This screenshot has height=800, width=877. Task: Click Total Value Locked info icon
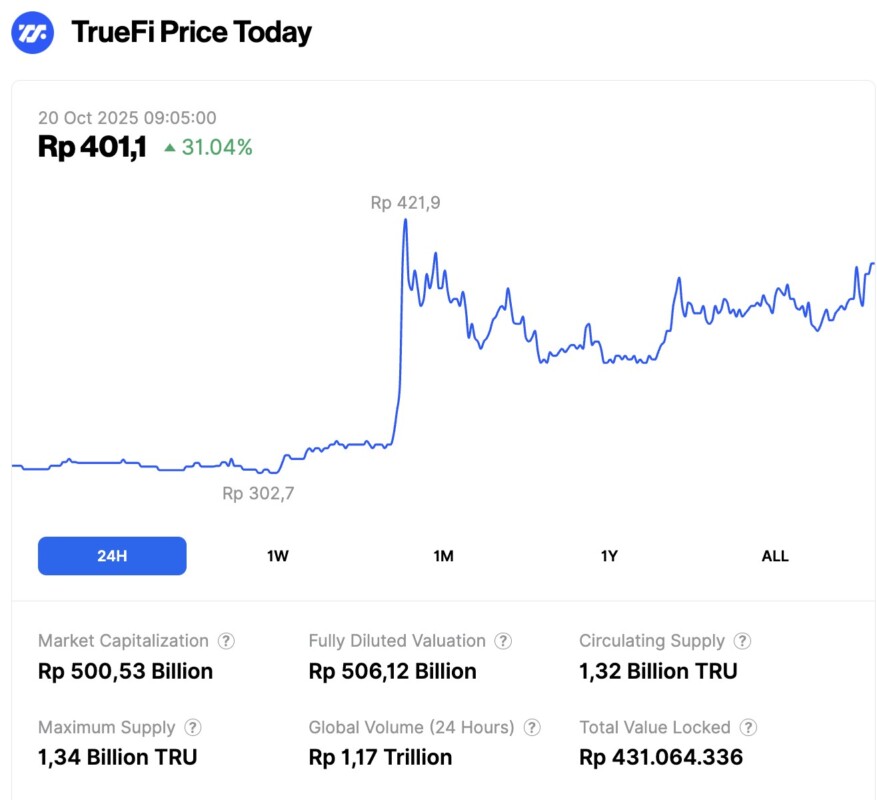pos(749,728)
